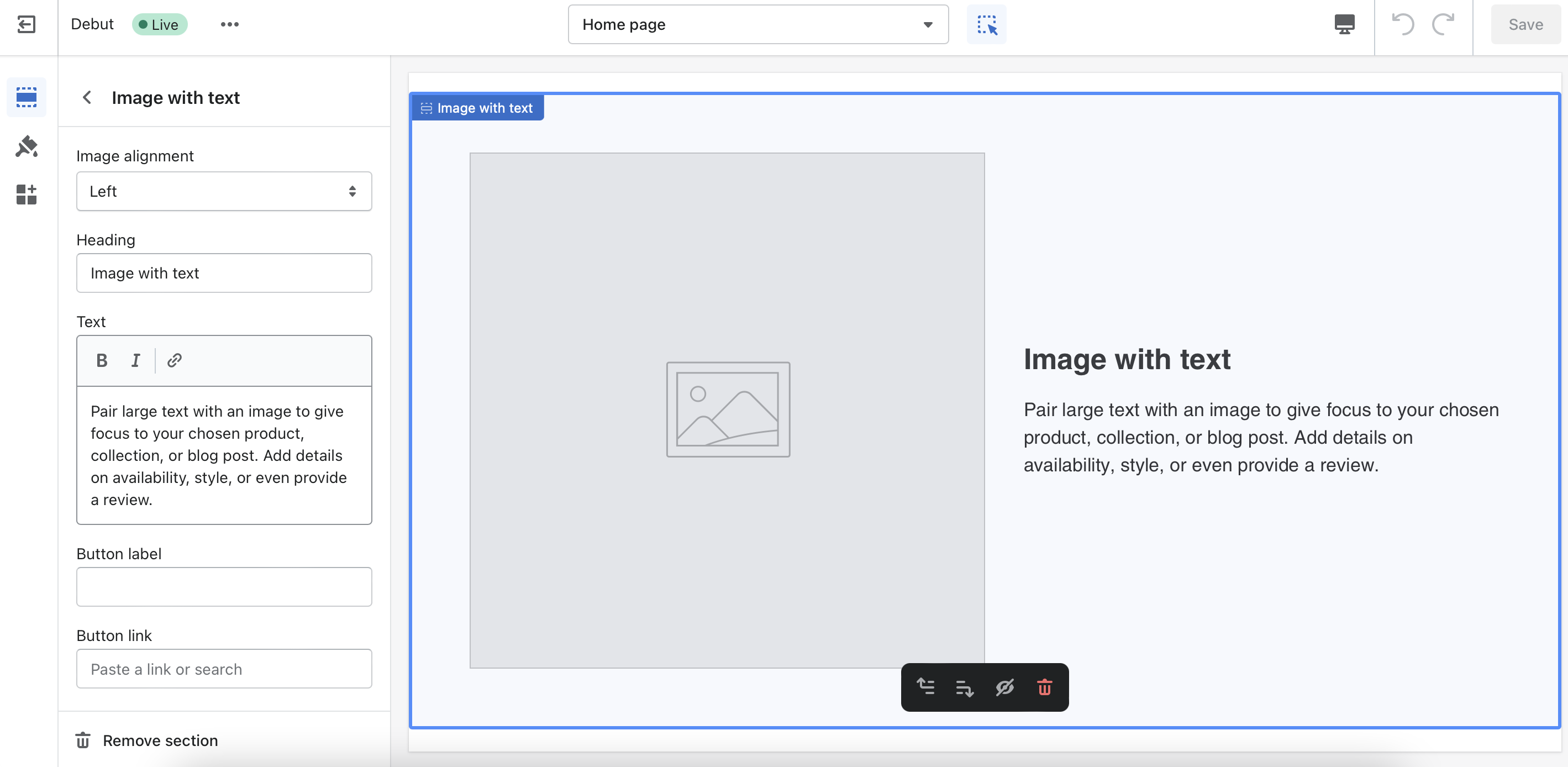The height and width of the screenshot is (767, 1568).
Task: Click into the Text rich editor body
Action: 224,455
